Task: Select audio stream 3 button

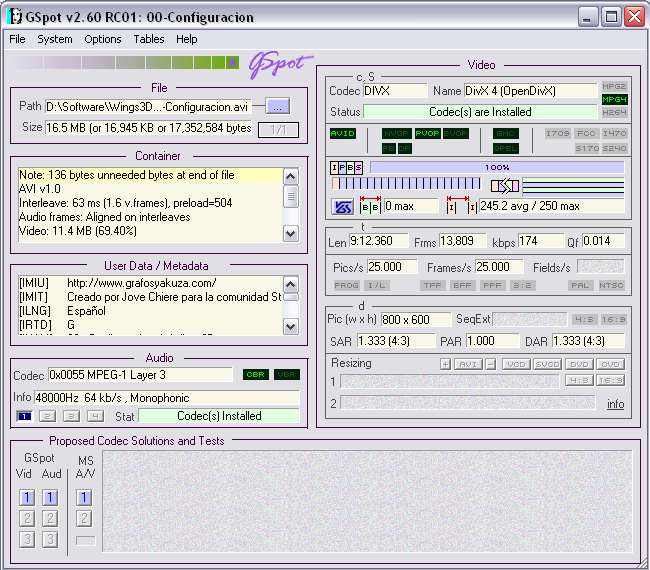Action: [x=71, y=416]
